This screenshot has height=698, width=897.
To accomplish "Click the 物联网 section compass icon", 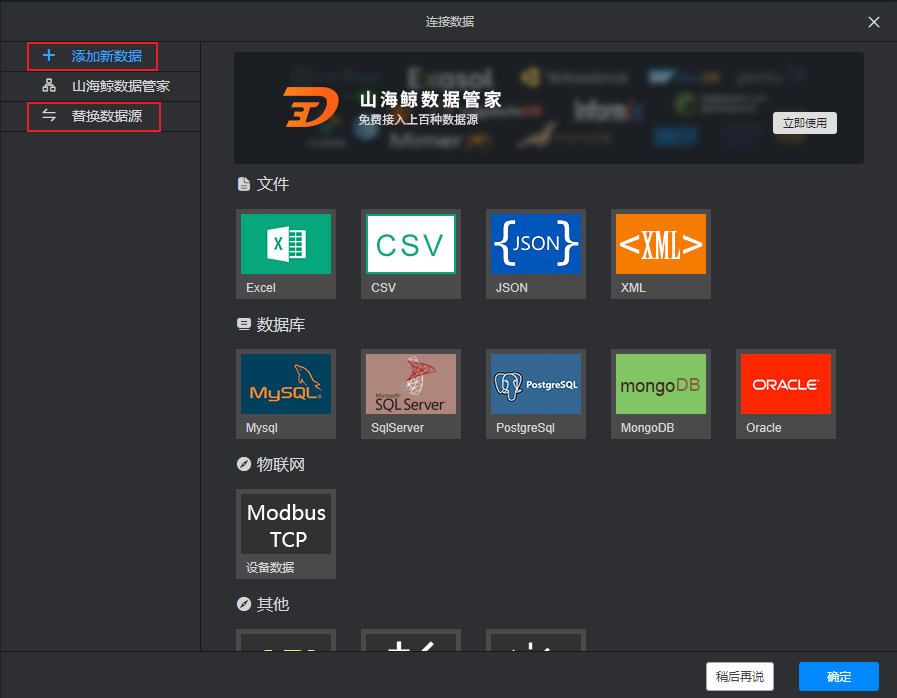I will (x=244, y=464).
